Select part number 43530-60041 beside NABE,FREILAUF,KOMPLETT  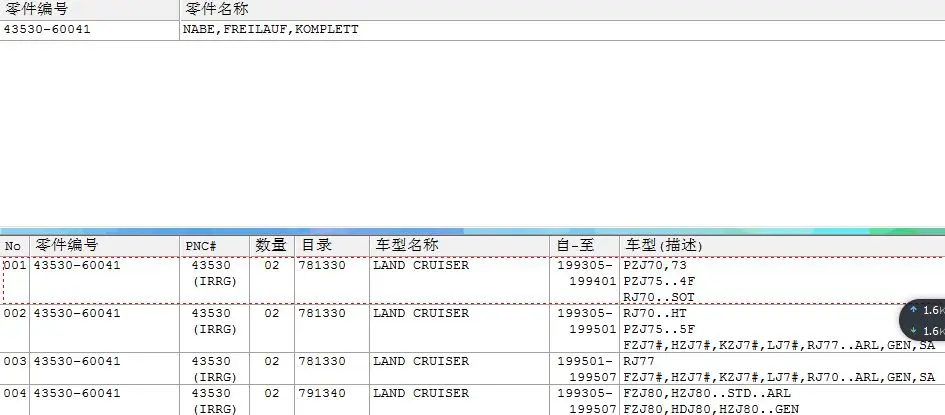click(90, 30)
